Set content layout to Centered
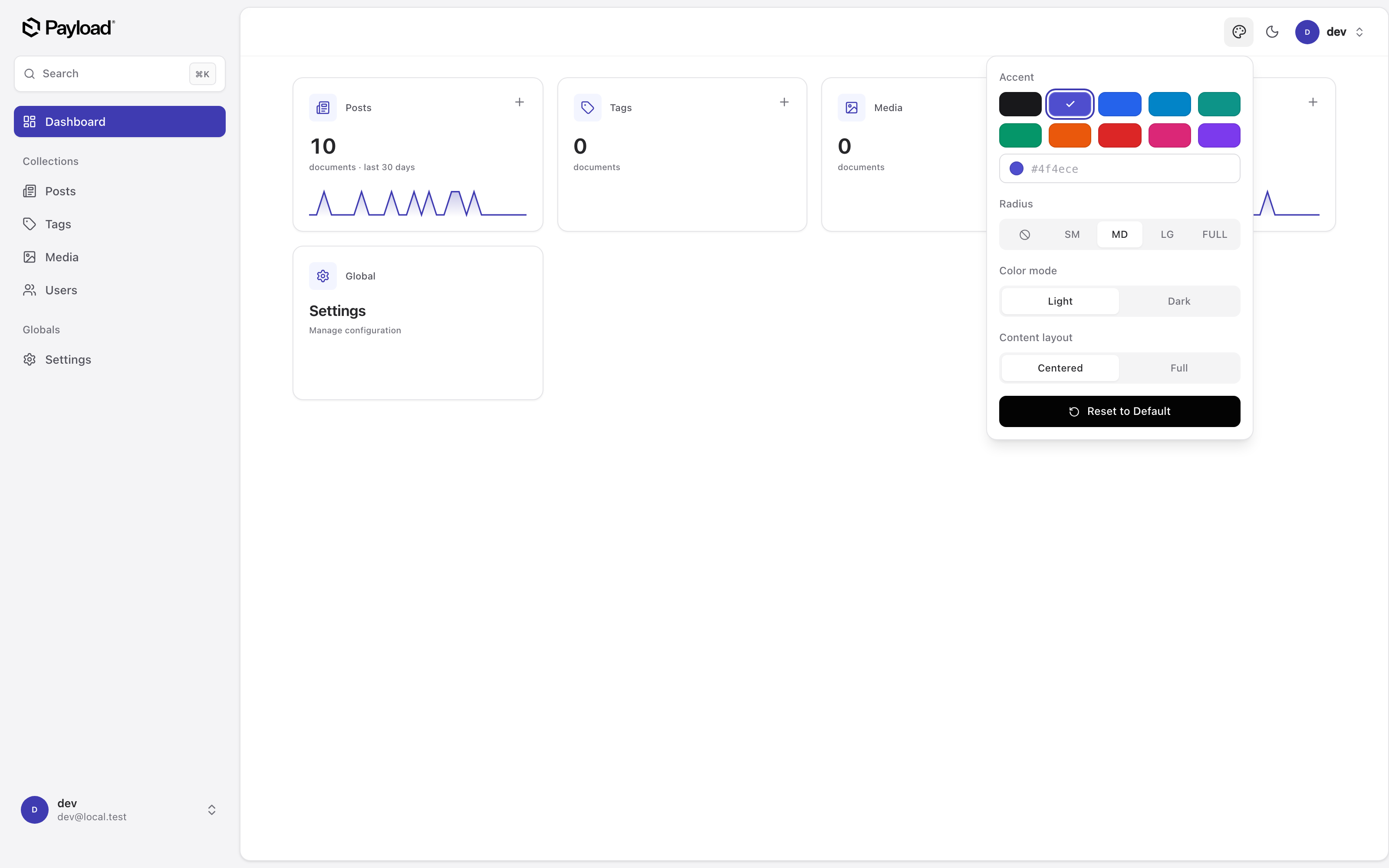The height and width of the screenshot is (868, 1389). 1060,368
